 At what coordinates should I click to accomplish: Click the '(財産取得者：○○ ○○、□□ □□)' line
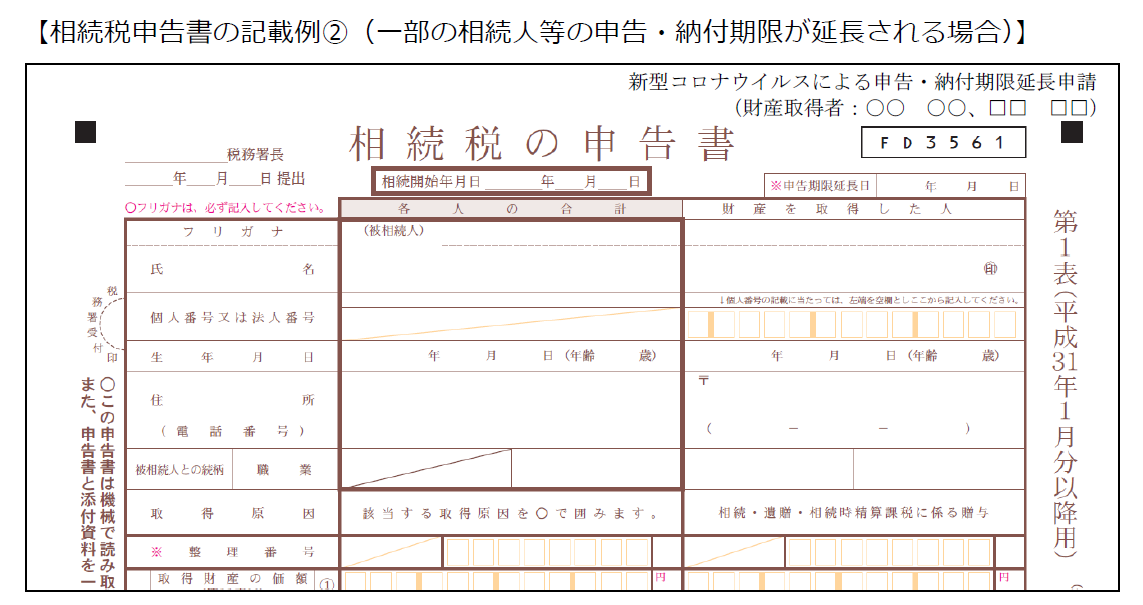[x=916, y=108]
